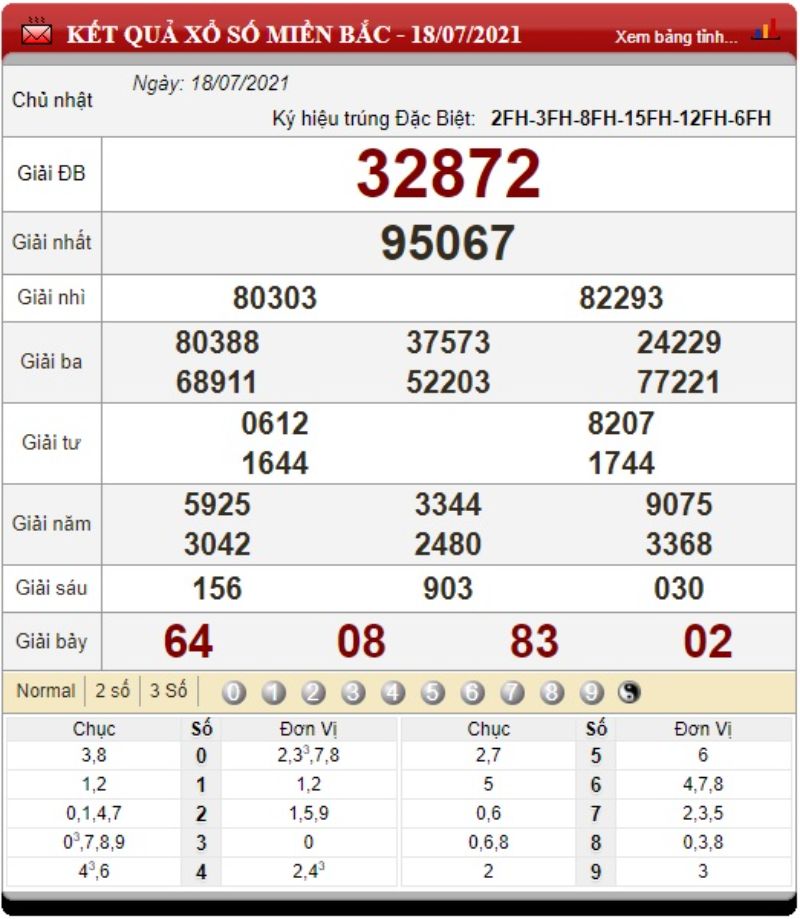Click the page title 'KẾT QUẢ XỔ SỐ MIỀN BẮC'

229,35
